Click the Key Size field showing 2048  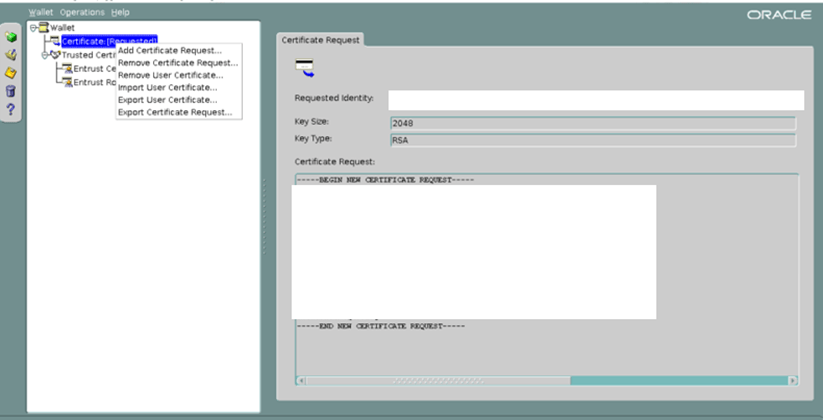(592, 124)
